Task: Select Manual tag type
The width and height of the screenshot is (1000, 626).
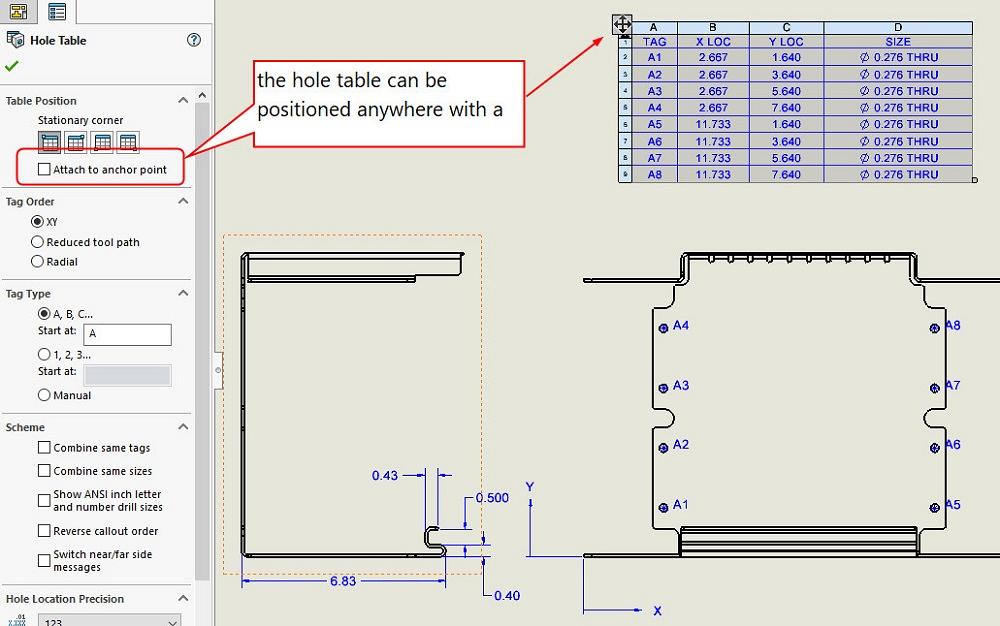Action: [x=44, y=395]
